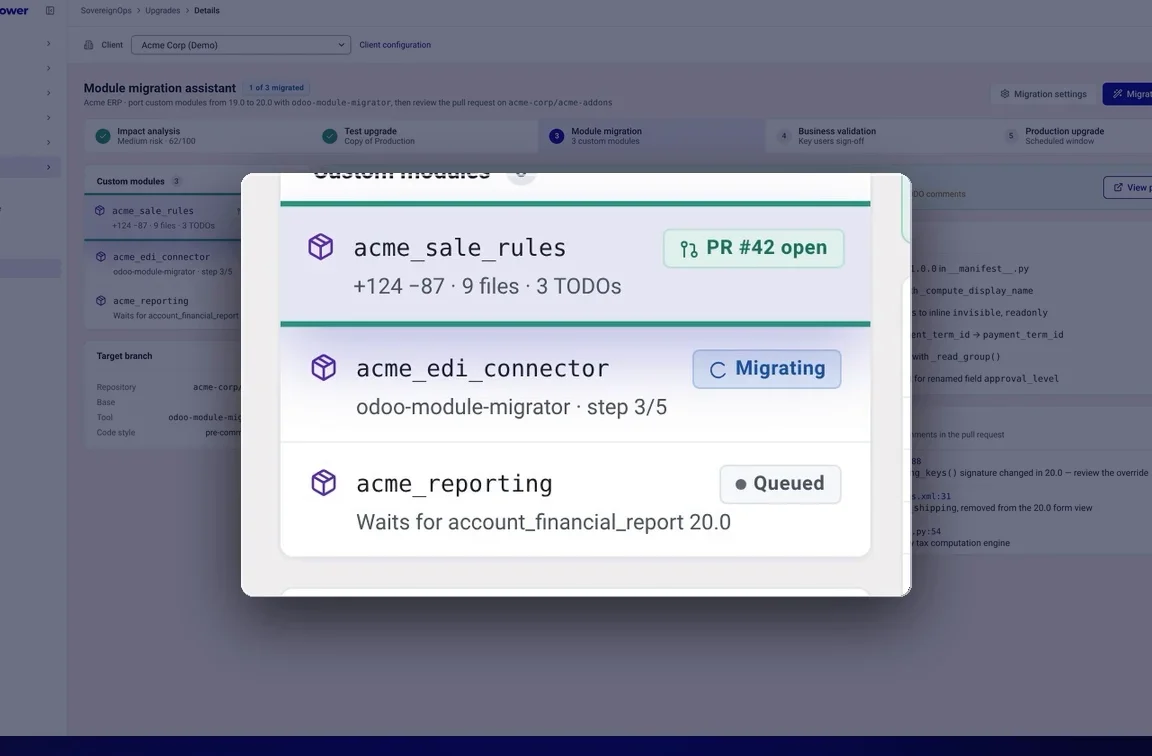Image resolution: width=1152 pixels, height=756 pixels.
Task: Click the magnified acme_edi_connector module name
Action: (x=483, y=369)
